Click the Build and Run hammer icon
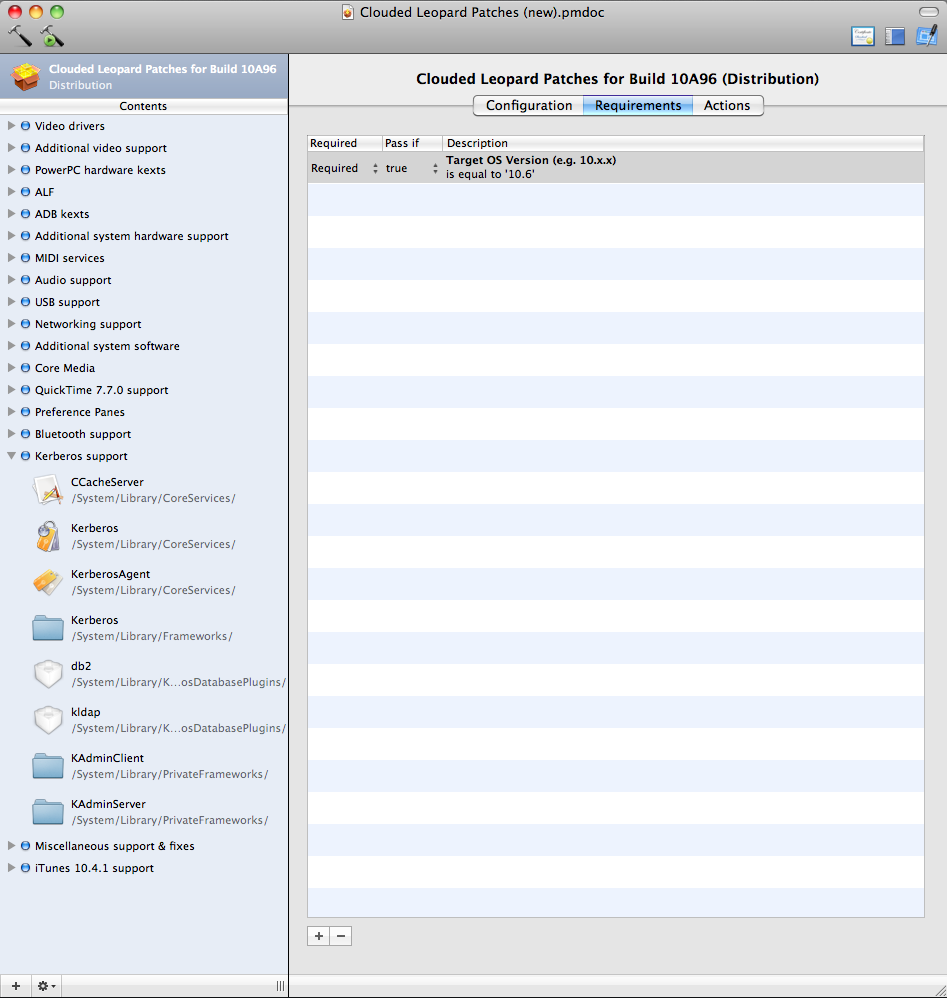947x998 pixels. point(52,36)
